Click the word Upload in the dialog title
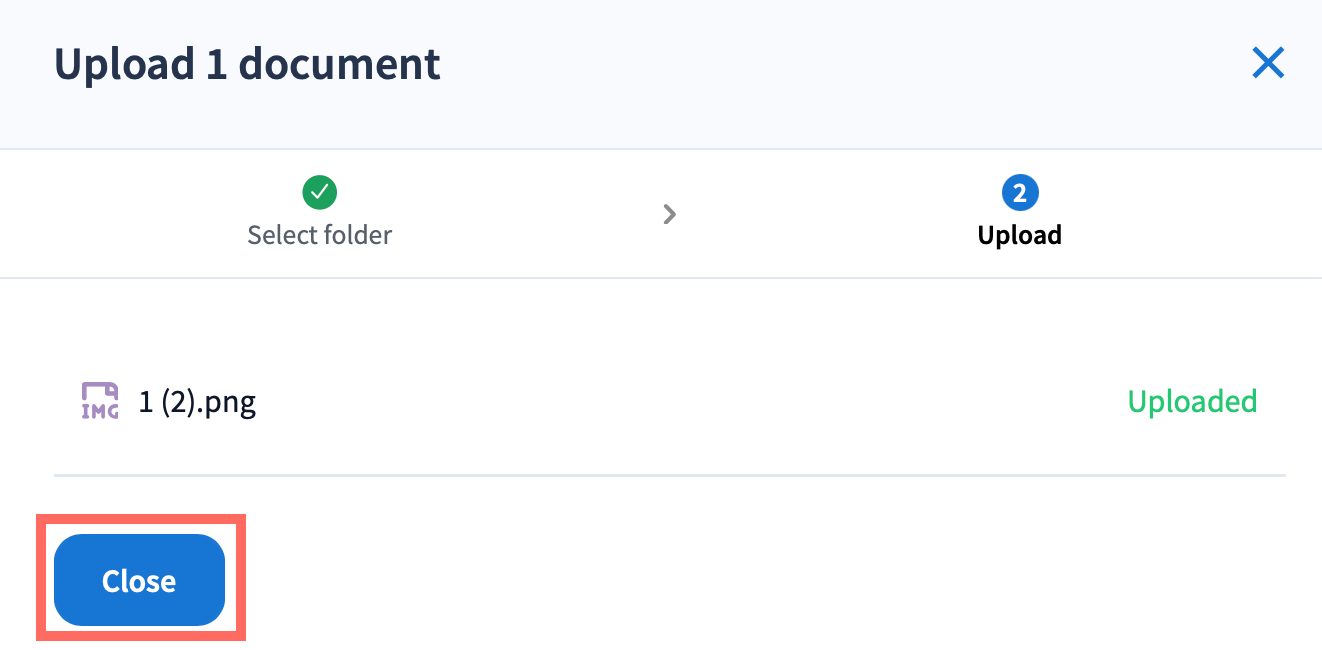Screen dimensions: 1322x650 [x=124, y=64]
